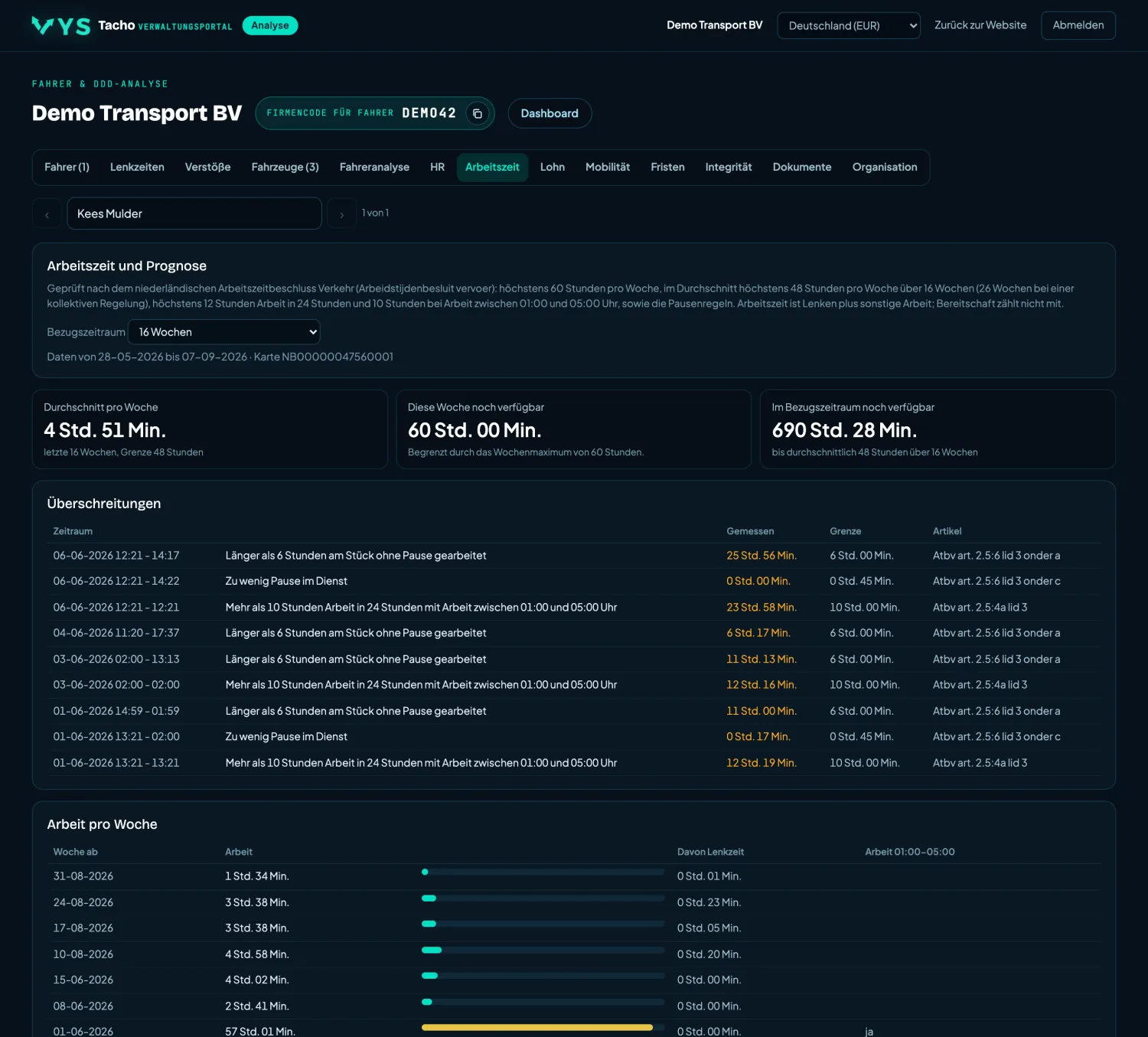
Task: Click the Dashboard button
Action: click(550, 113)
